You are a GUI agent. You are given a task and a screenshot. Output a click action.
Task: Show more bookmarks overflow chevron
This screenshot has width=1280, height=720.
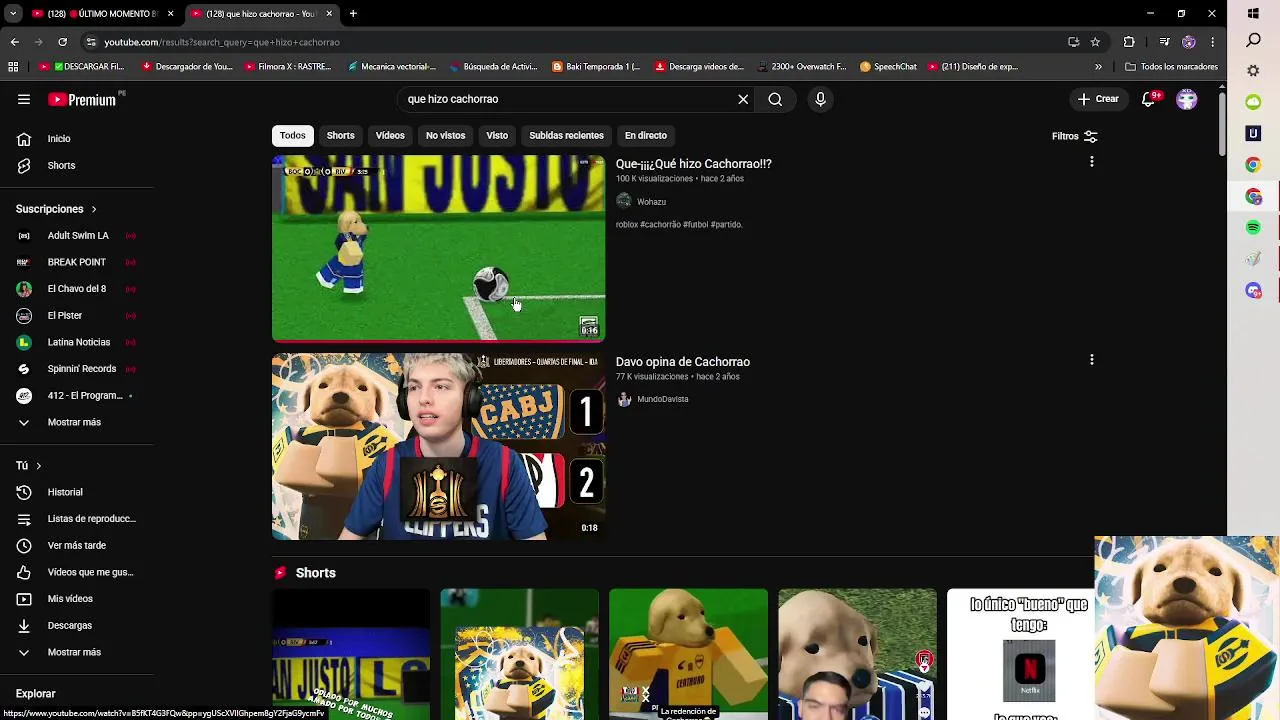(1098, 67)
